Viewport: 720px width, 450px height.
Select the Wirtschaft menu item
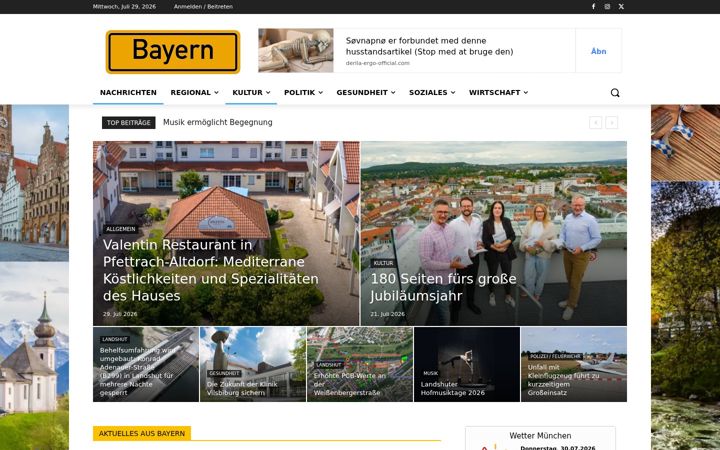pos(495,92)
